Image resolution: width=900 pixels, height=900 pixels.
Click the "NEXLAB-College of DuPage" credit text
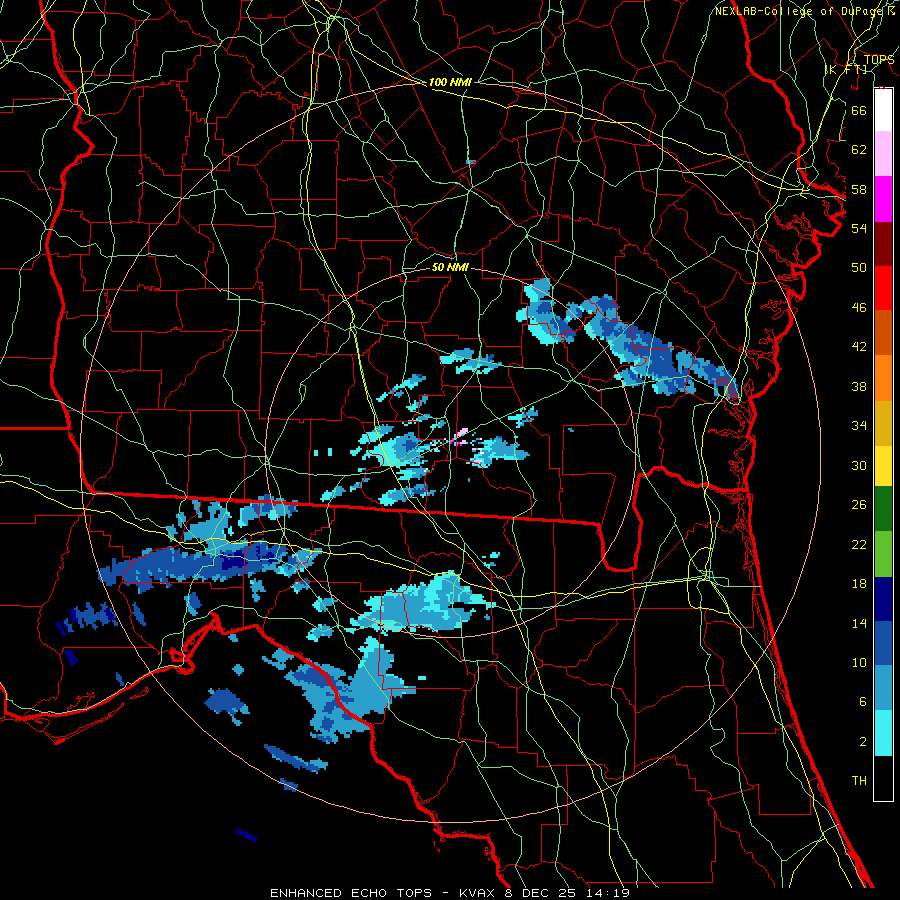pyautogui.click(x=800, y=11)
